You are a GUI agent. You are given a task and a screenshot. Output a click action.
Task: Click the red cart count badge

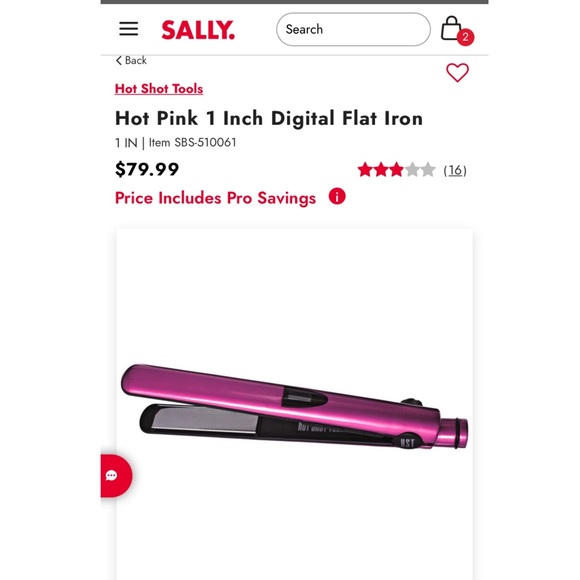pos(465,37)
